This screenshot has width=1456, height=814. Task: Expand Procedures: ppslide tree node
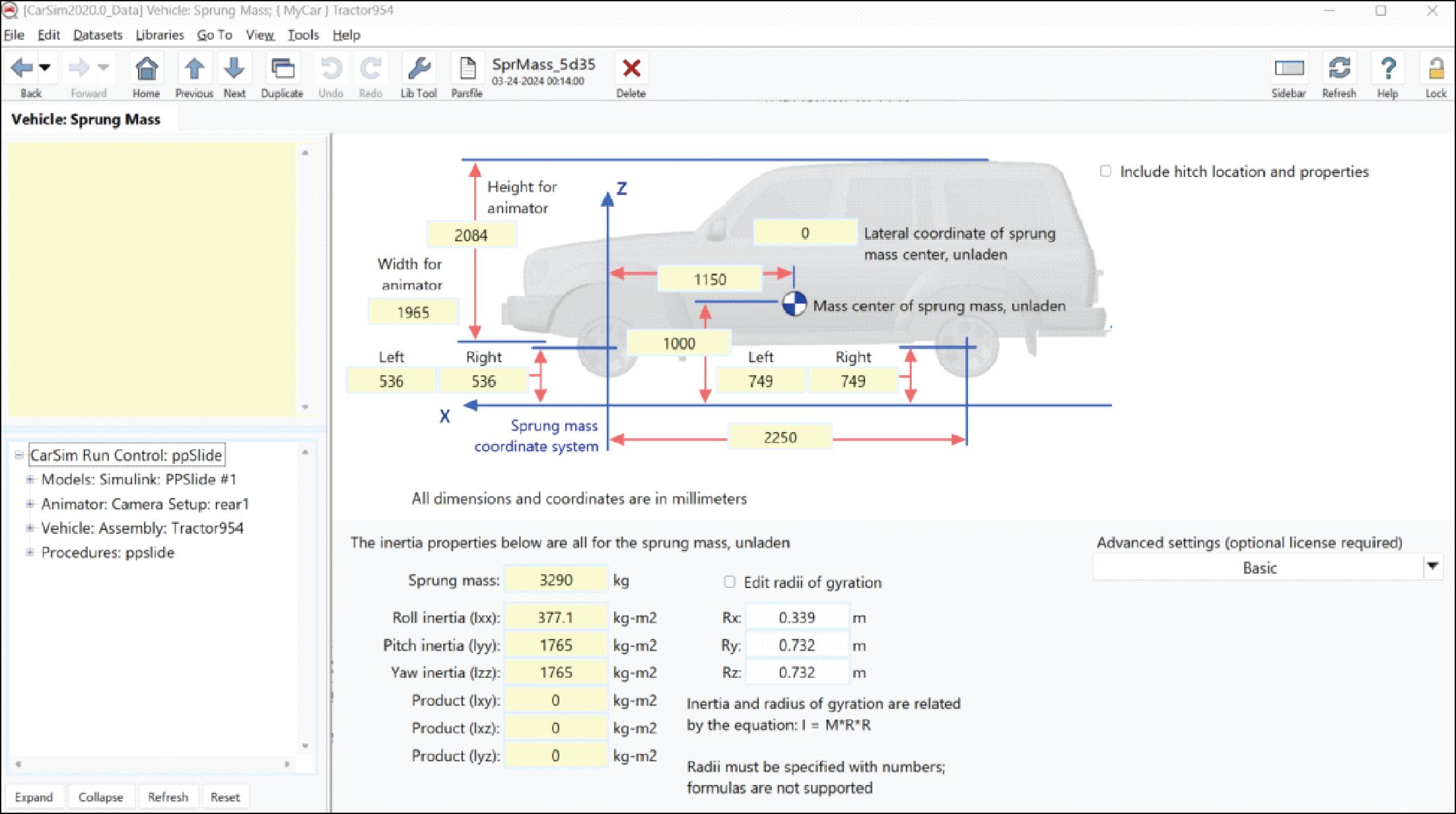pos(30,552)
